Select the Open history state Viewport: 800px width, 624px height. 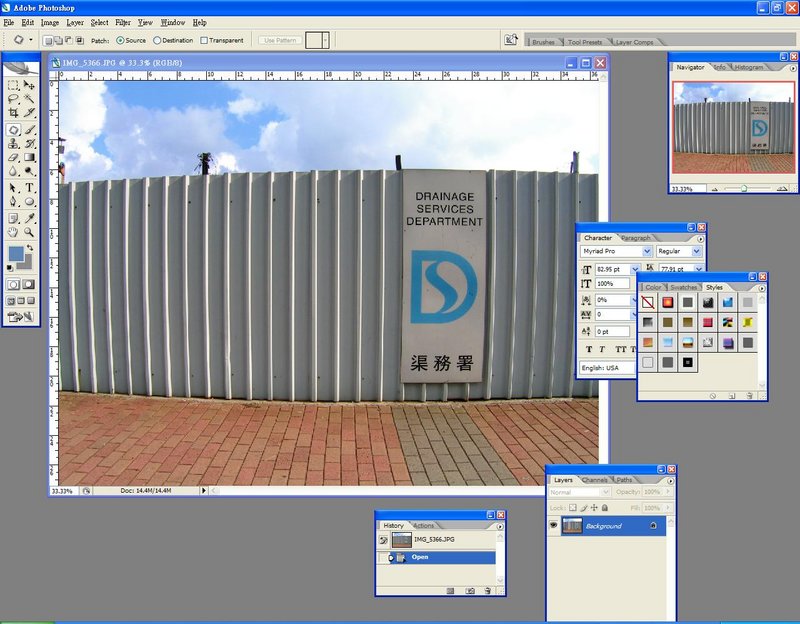click(436, 557)
